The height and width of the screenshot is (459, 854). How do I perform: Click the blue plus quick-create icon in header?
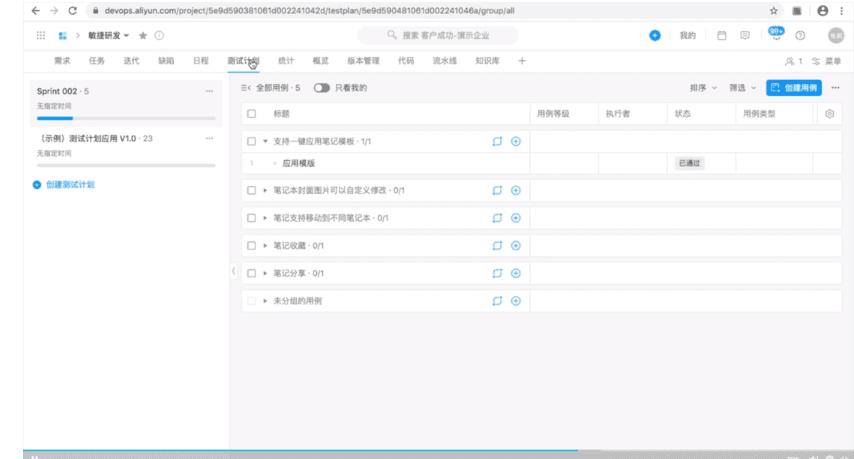click(x=655, y=35)
